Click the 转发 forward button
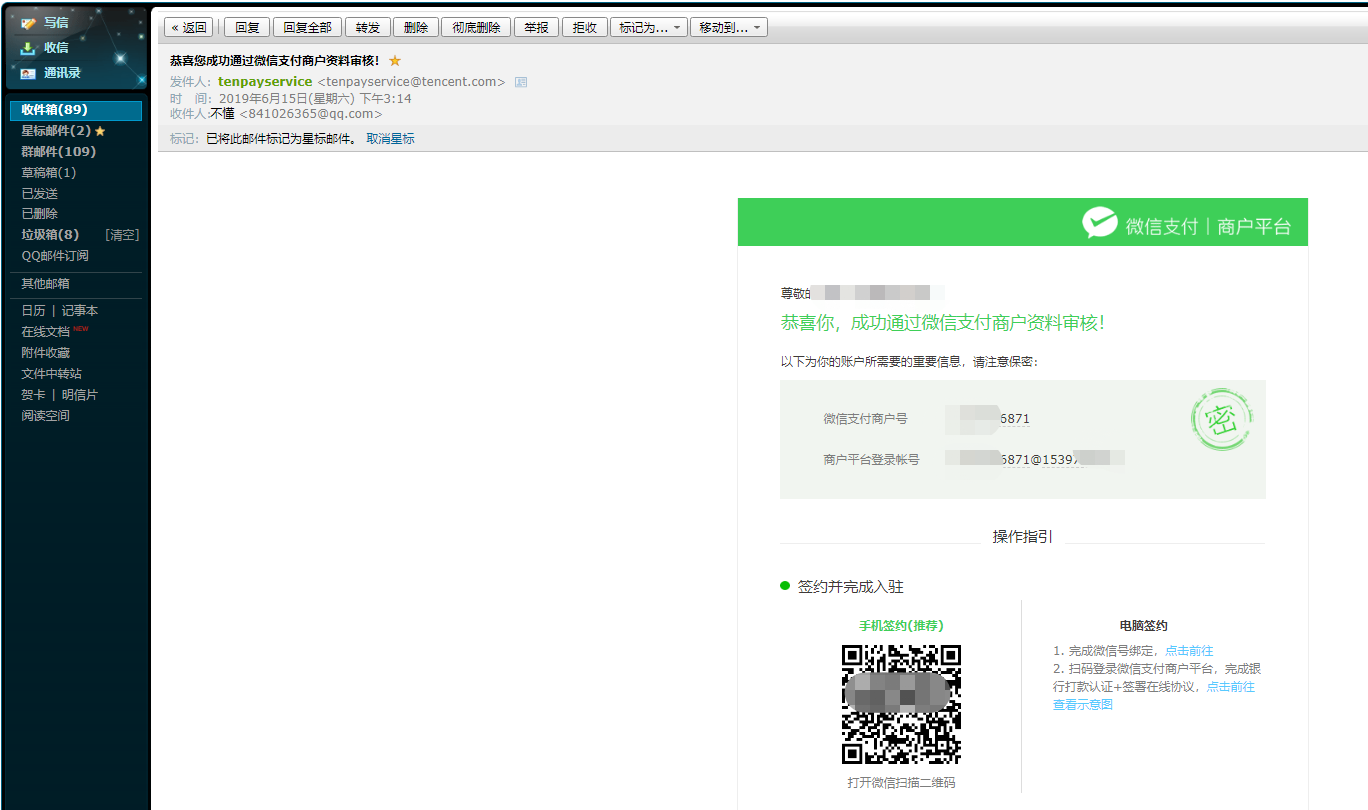This screenshot has width=1368, height=810. pos(368,28)
